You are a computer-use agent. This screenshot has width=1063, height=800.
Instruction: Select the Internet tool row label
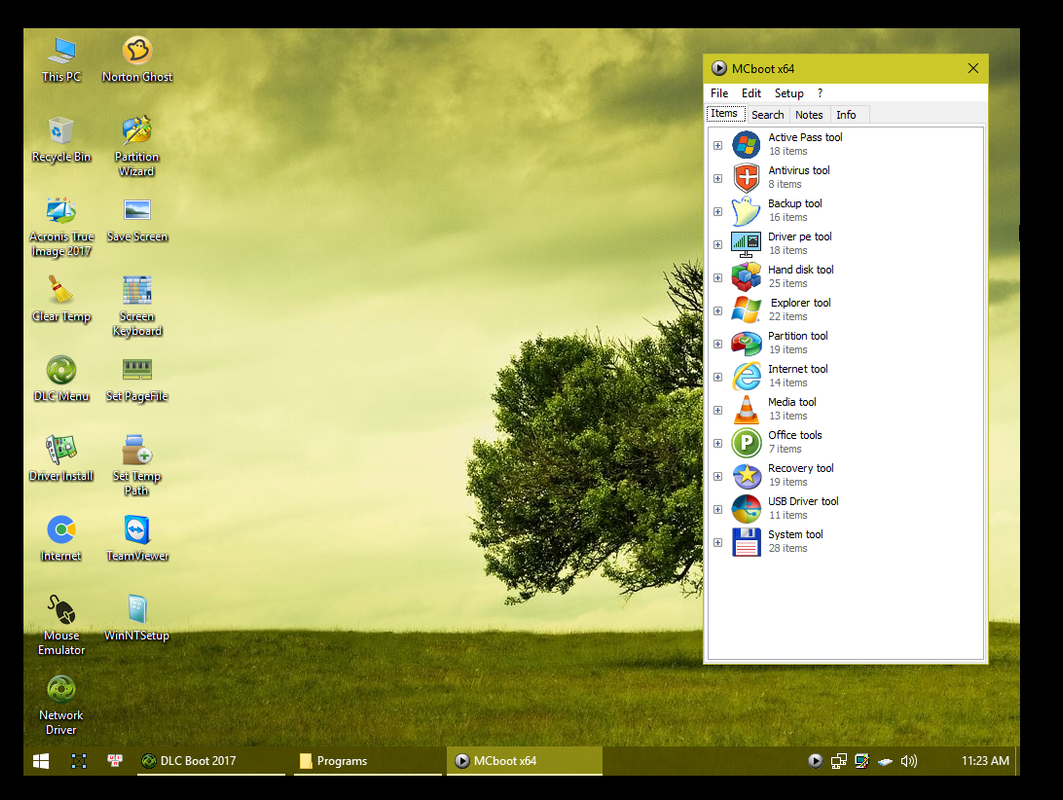click(x=798, y=369)
